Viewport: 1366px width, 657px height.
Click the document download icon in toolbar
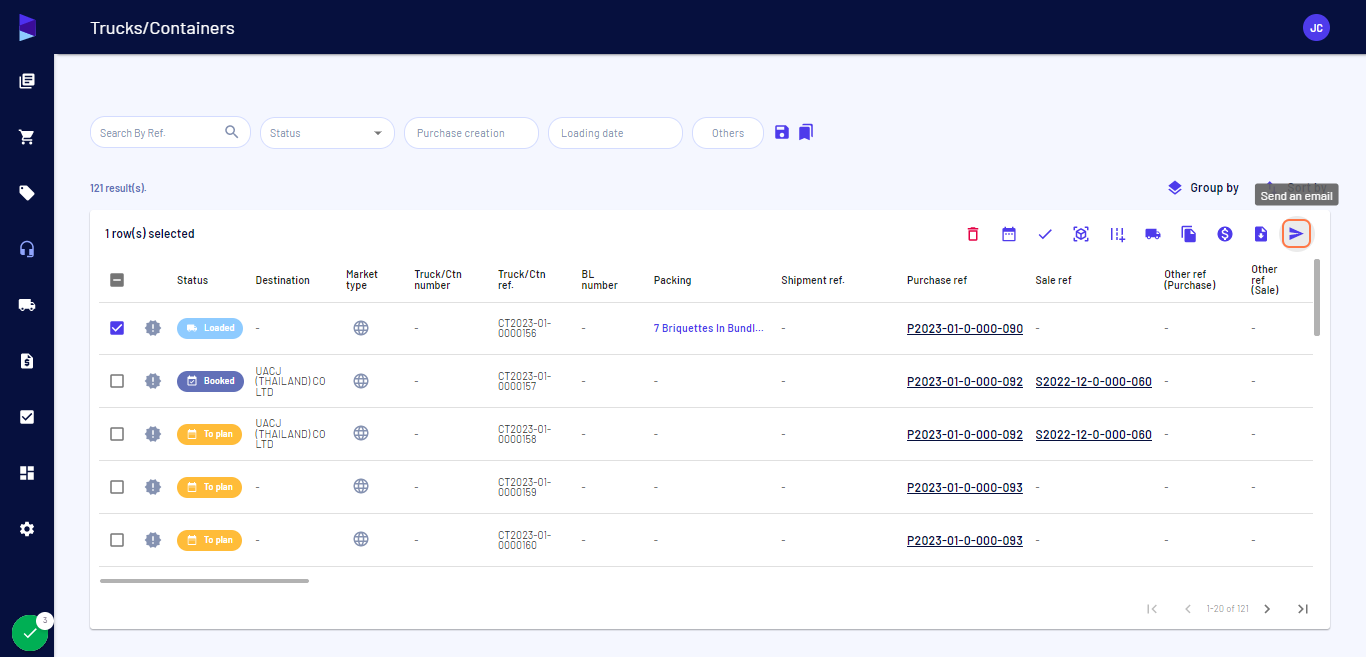tap(1261, 234)
